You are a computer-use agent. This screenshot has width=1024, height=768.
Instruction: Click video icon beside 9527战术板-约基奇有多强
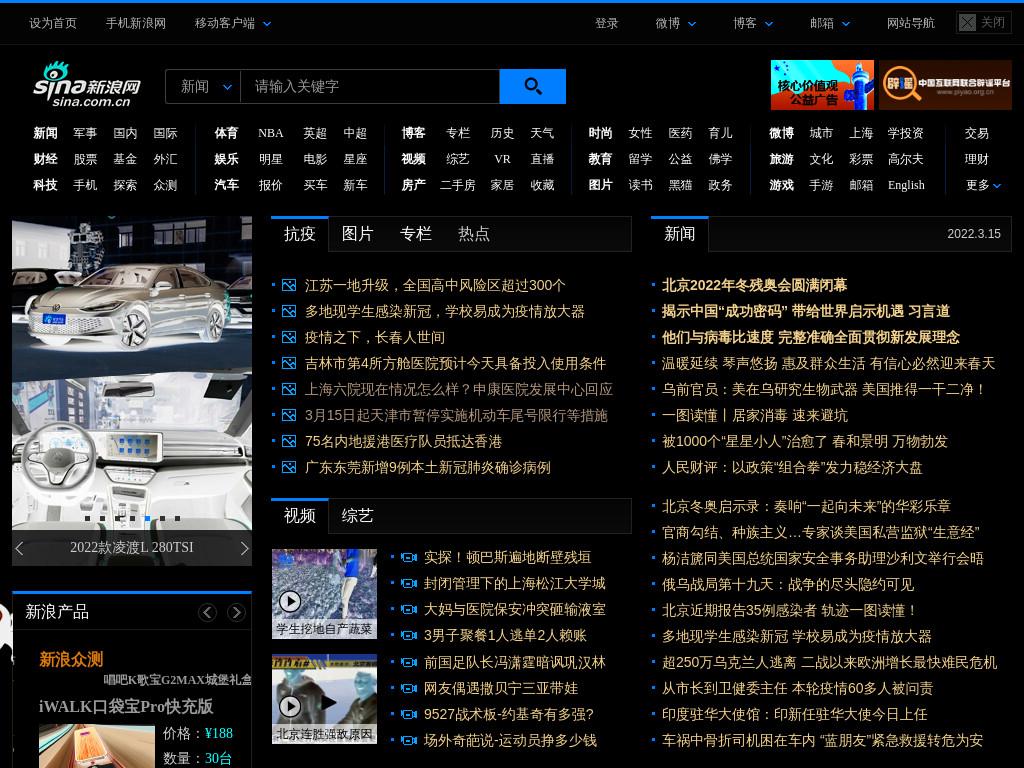point(409,714)
